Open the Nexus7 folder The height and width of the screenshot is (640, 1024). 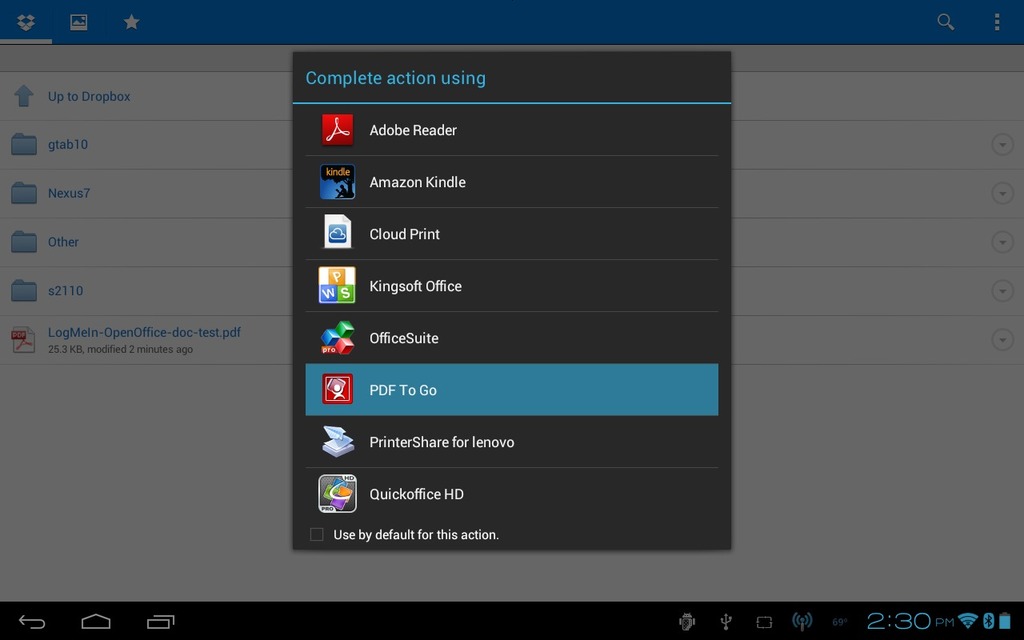69,193
